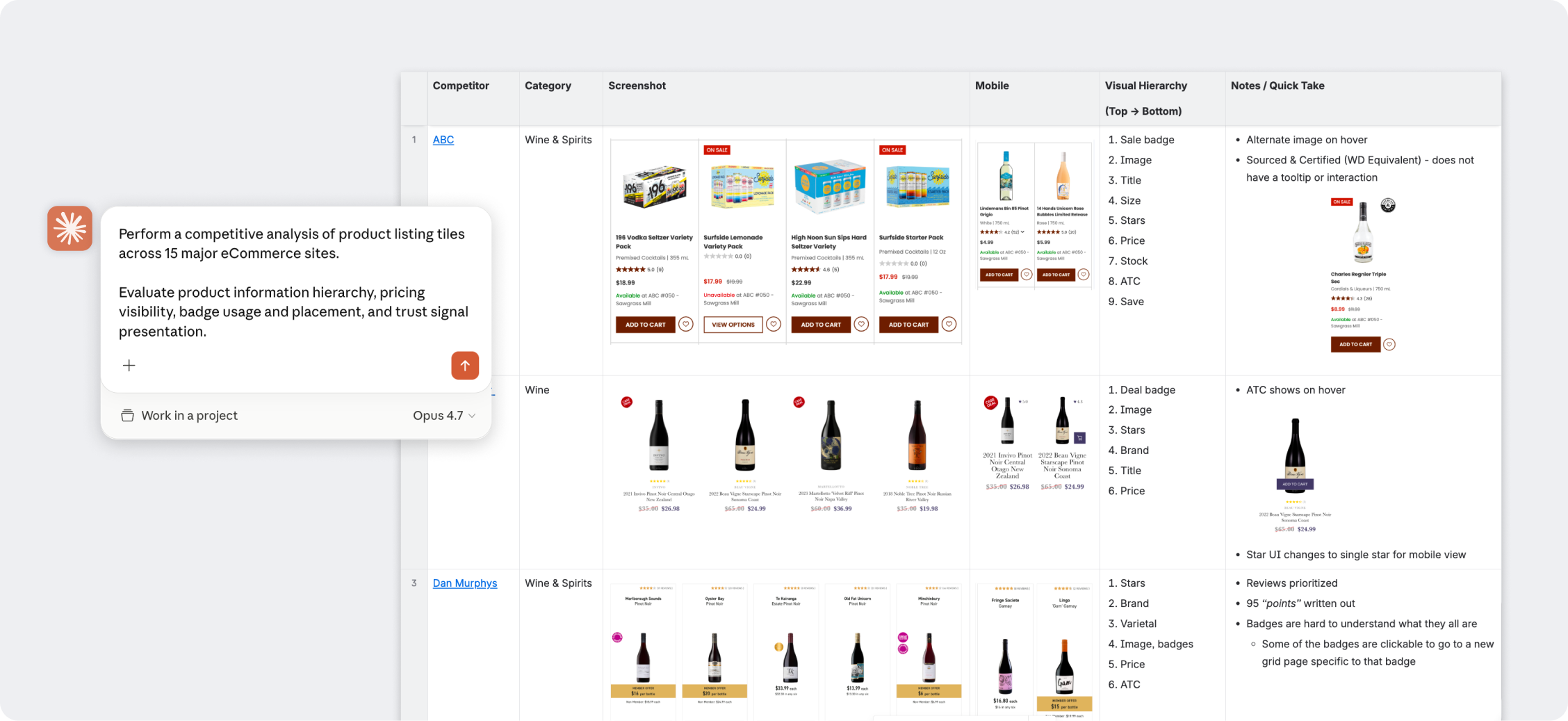
Task: Click '4. Image, badges' hierarchy entry
Action: (1150, 644)
